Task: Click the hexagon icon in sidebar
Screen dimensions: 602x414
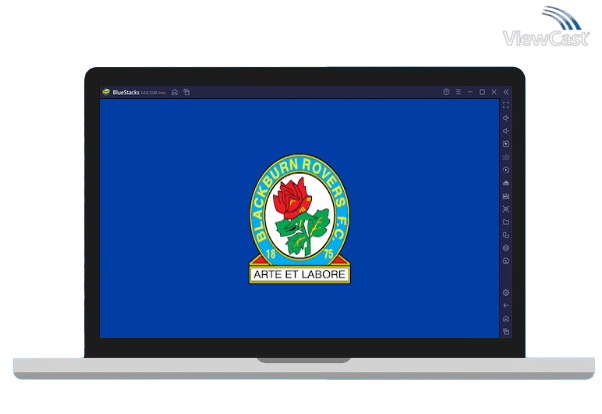Action: click(506, 248)
